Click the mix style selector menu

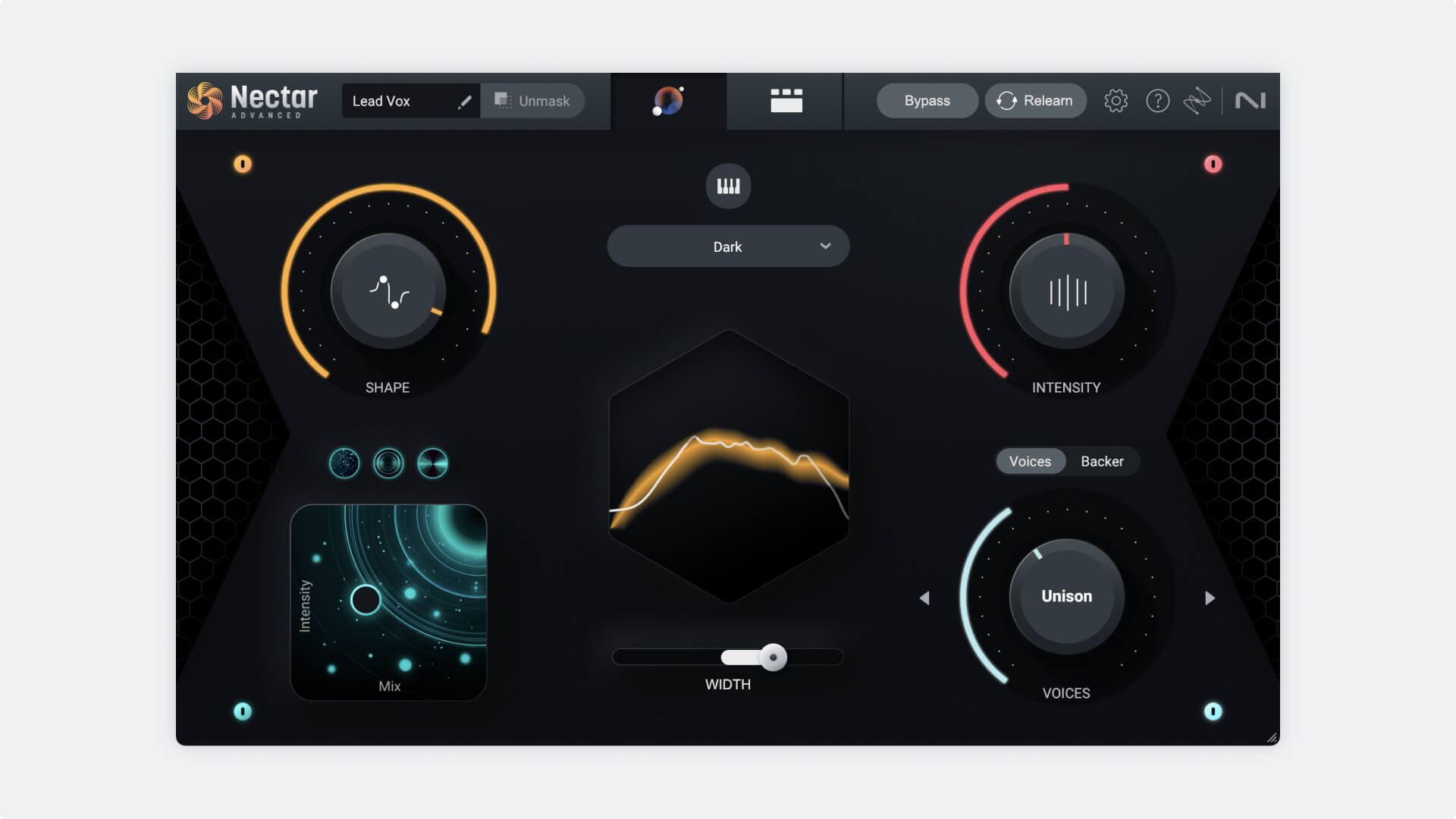click(x=727, y=246)
